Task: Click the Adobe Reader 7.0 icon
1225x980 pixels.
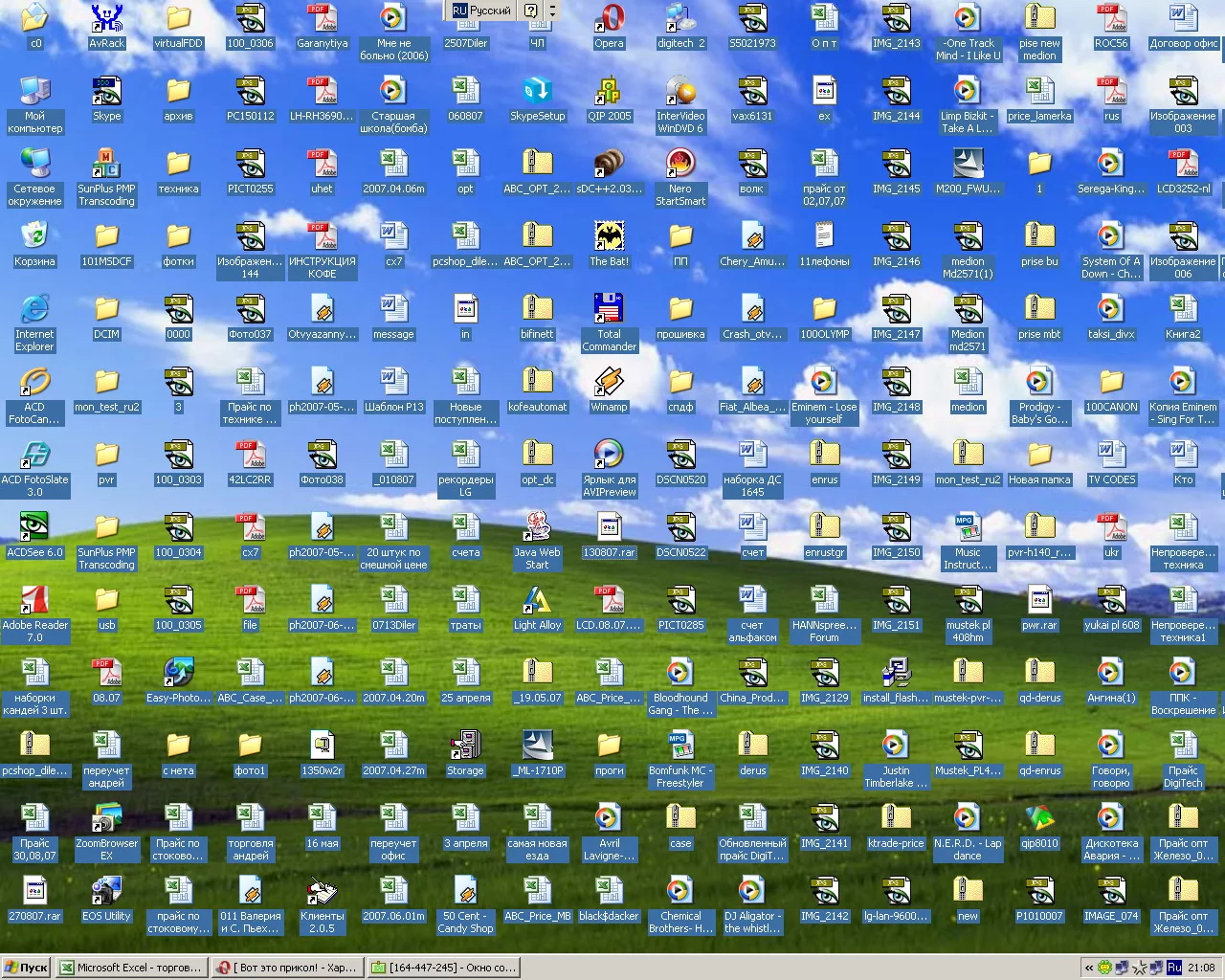Action: (x=34, y=613)
